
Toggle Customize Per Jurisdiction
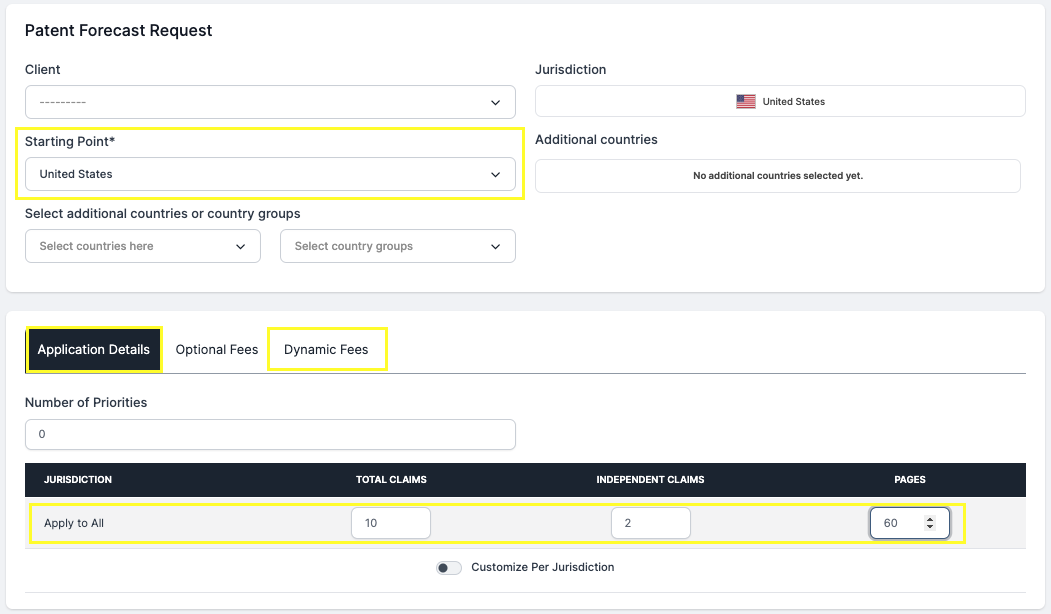point(449,567)
